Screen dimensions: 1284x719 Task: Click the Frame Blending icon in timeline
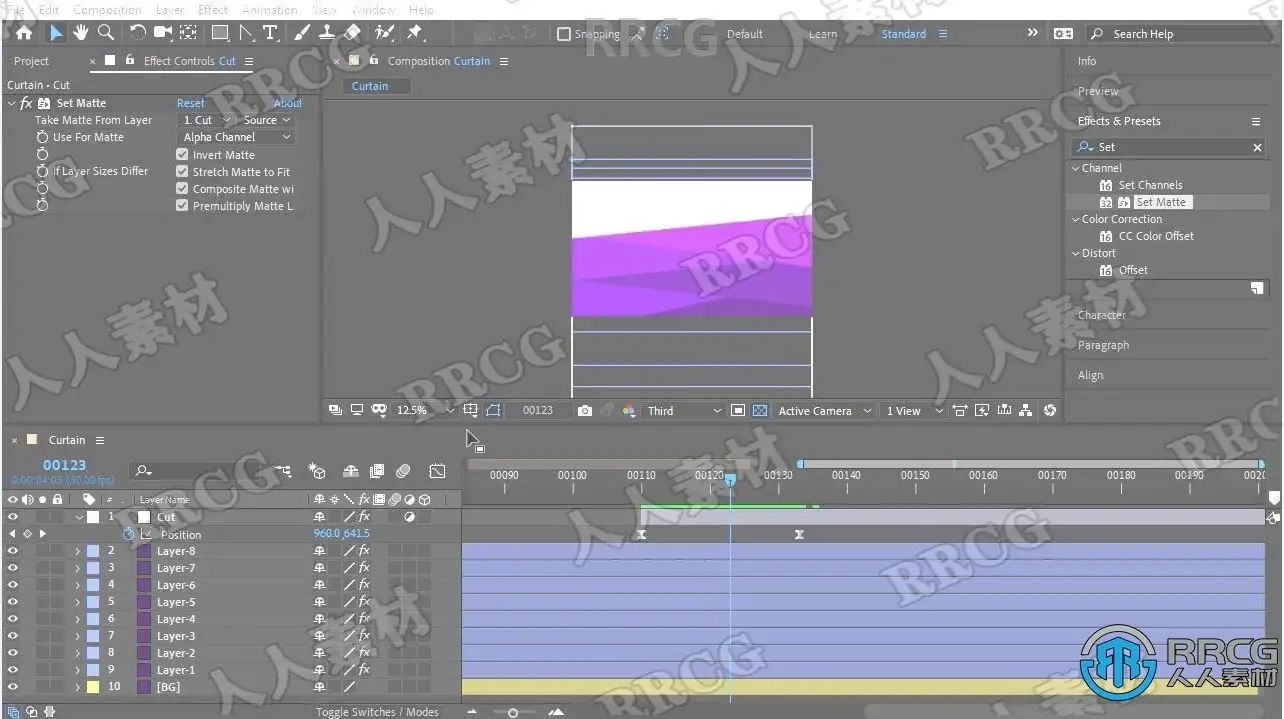[x=377, y=471]
